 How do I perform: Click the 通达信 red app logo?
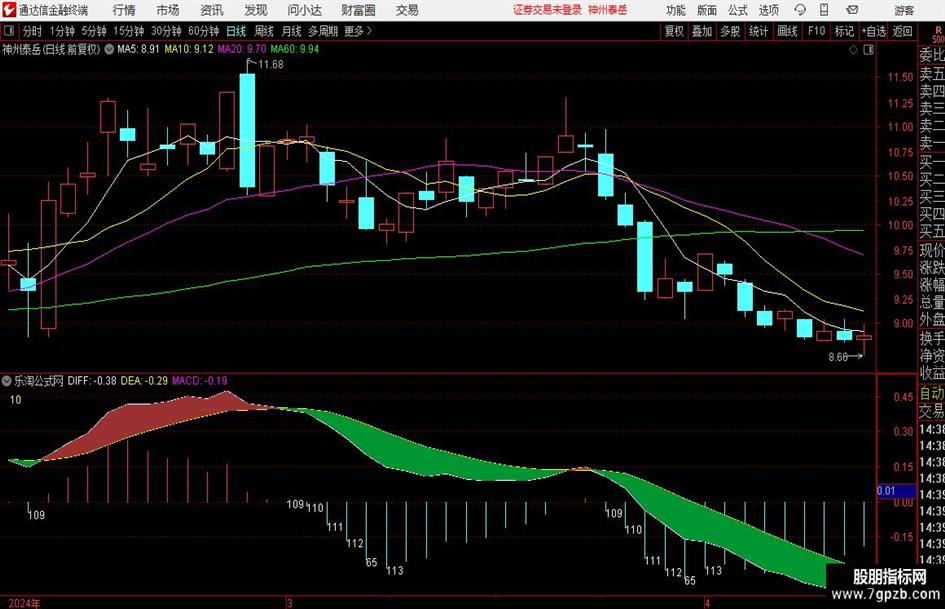point(9,10)
